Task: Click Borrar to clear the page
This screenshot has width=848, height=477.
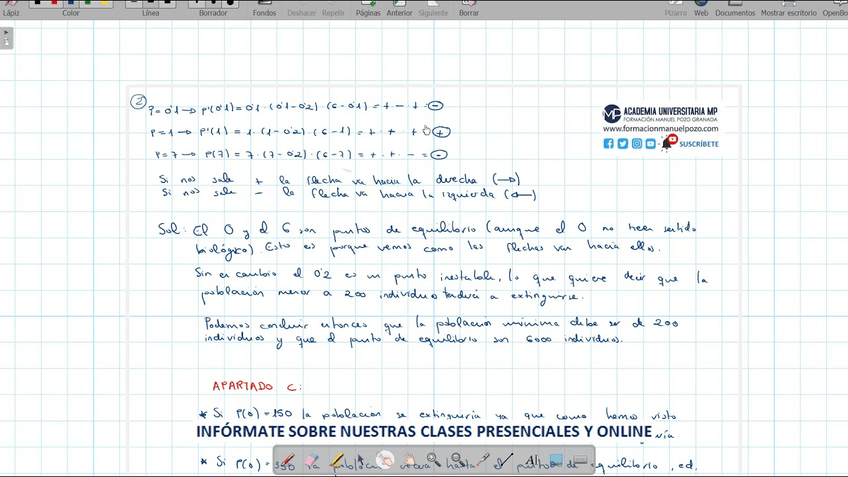Action: (x=469, y=8)
